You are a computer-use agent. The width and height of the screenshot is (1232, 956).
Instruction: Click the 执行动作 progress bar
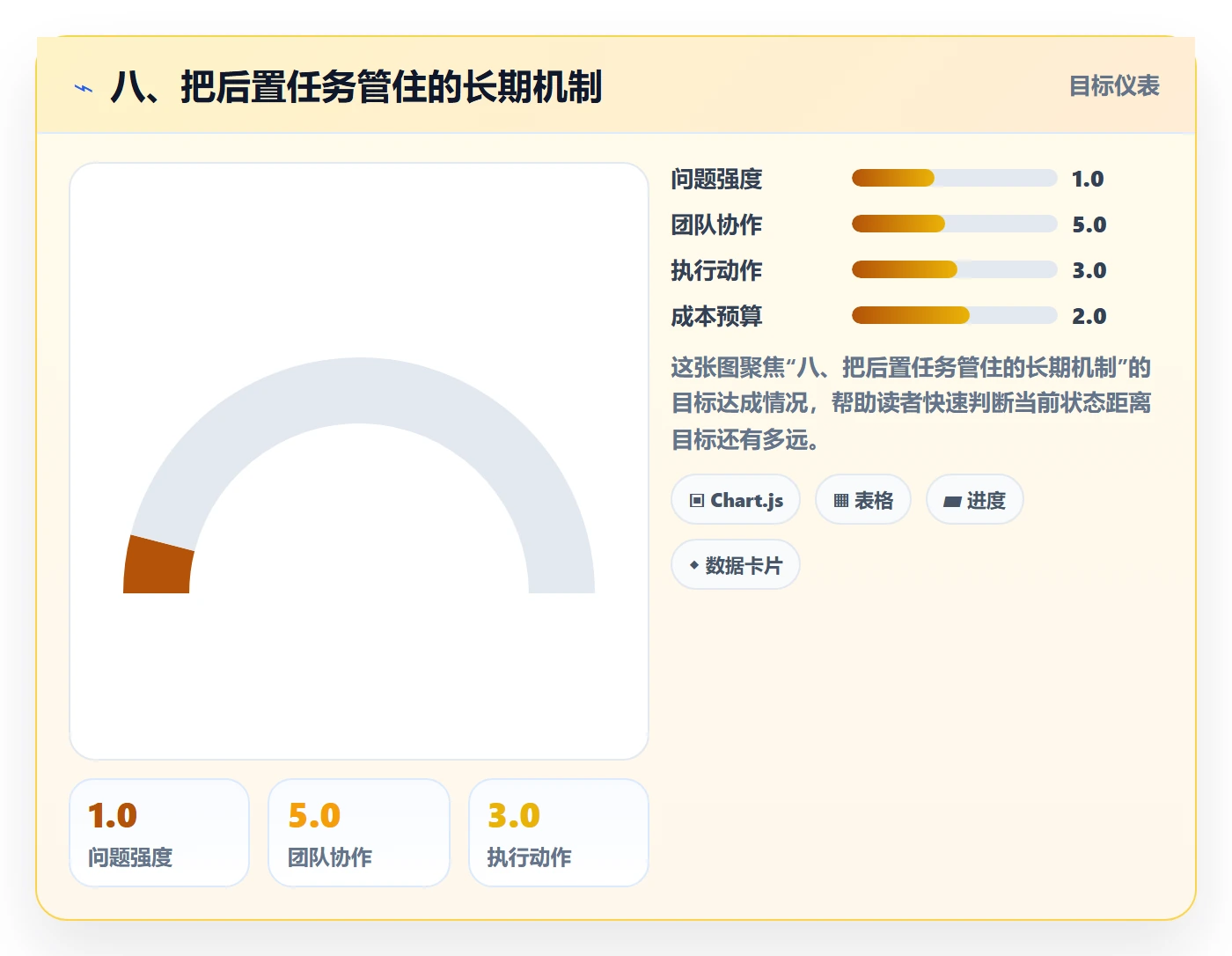[954, 269]
